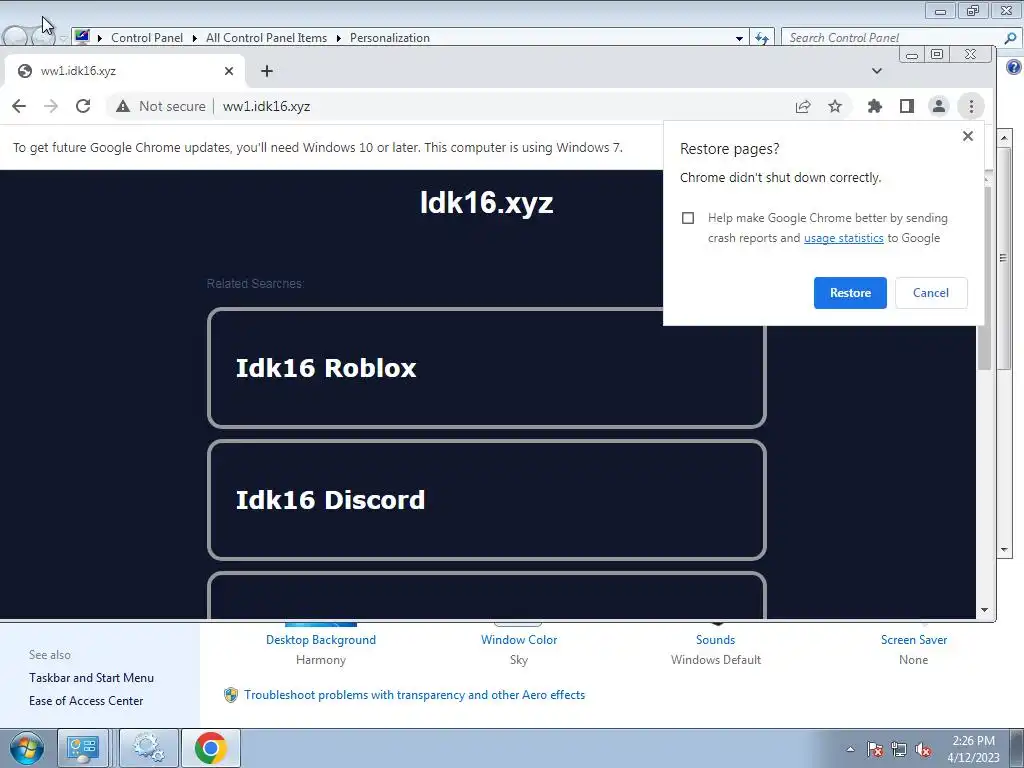Open the usage statistics link
The height and width of the screenshot is (768, 1024).
(843, 238)
